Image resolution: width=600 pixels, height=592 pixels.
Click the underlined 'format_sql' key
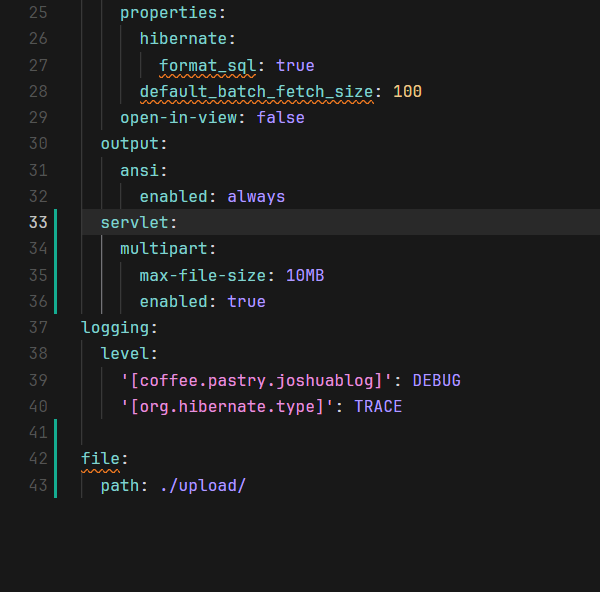(x=207, y=66)
